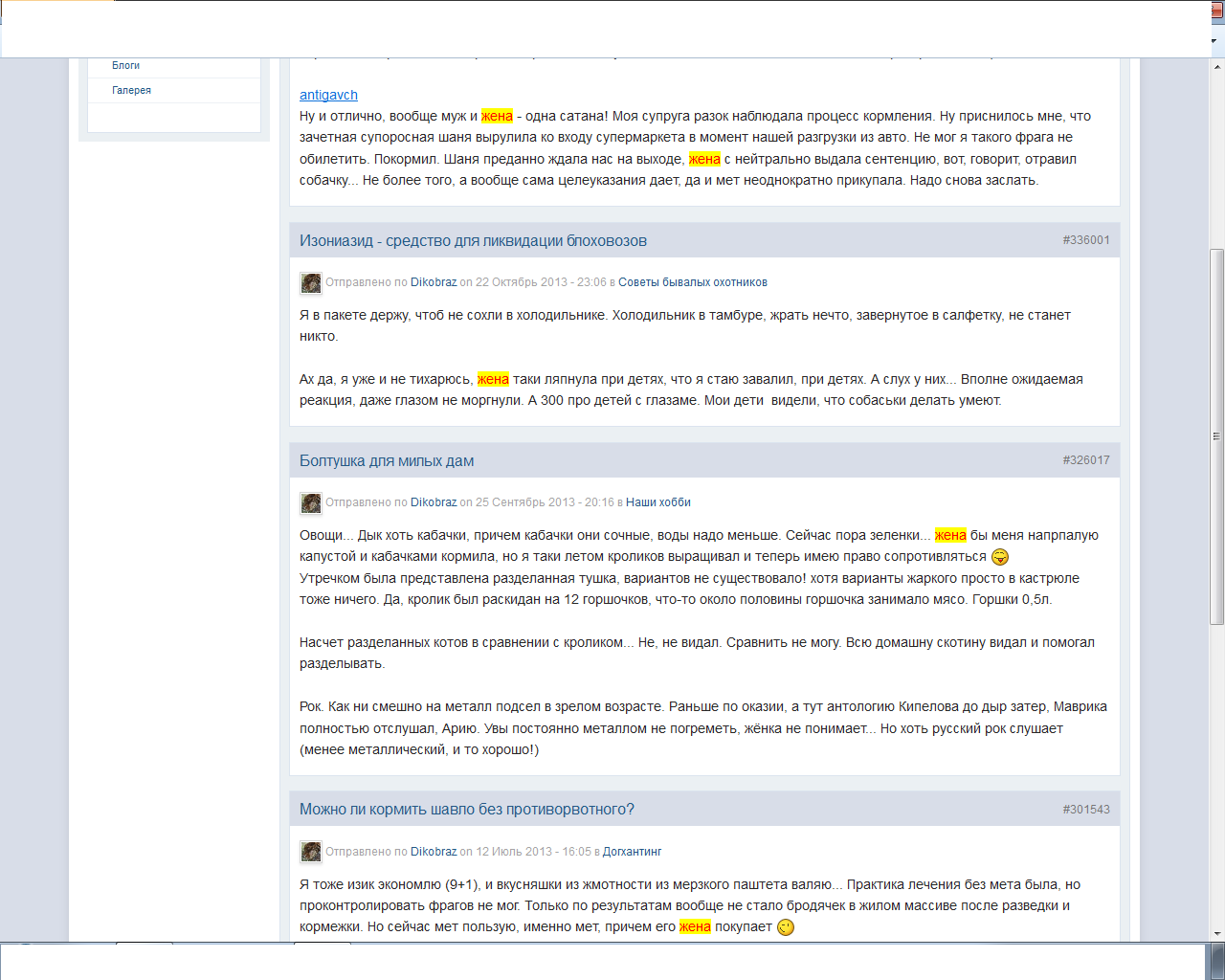Image resolution: width=1225 pixels, height=980 pixels.
Task: Open the Догхантинг forum link
Action: point(632,852)
